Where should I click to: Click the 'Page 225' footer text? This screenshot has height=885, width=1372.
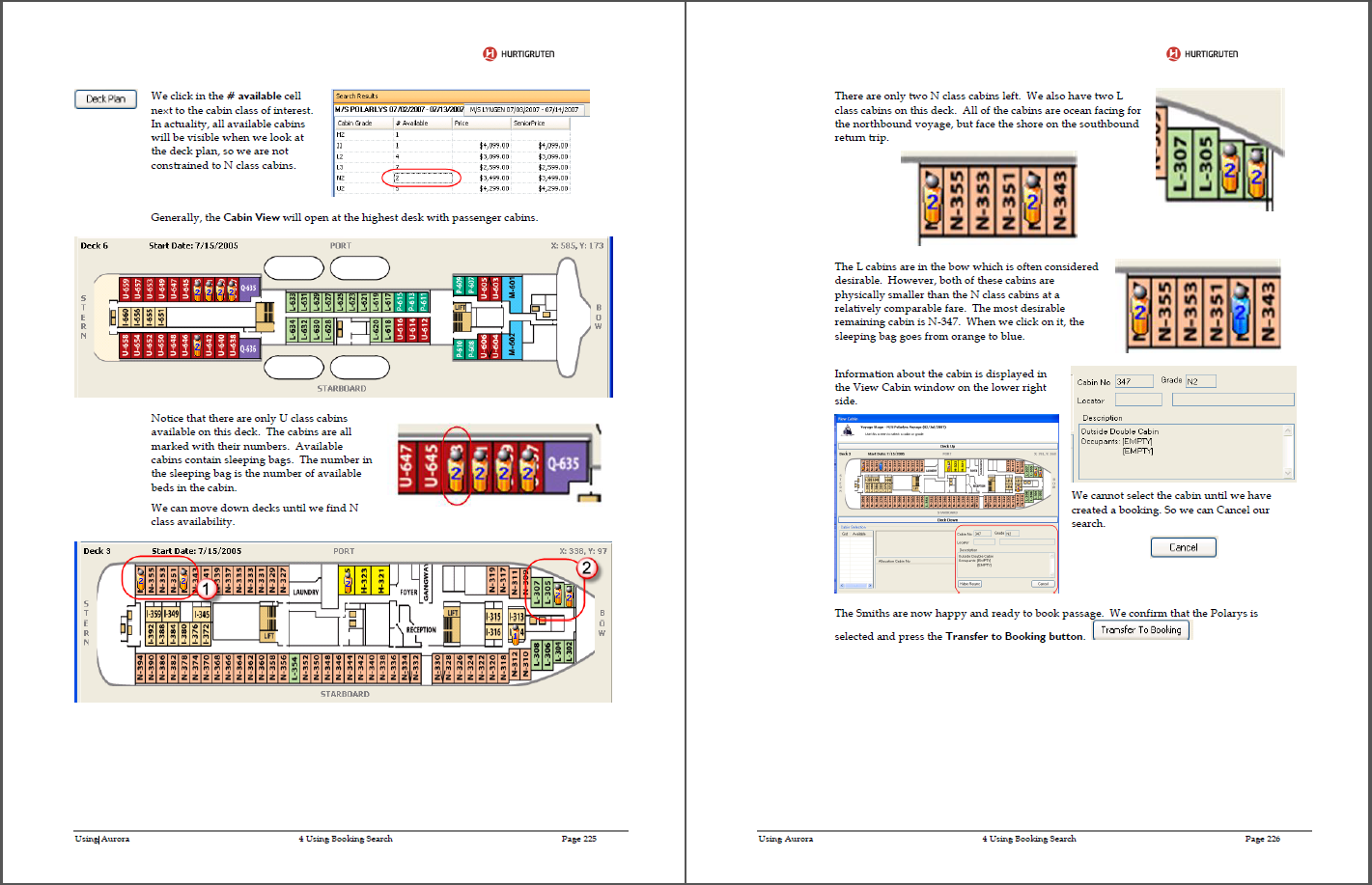pos(579,839)
